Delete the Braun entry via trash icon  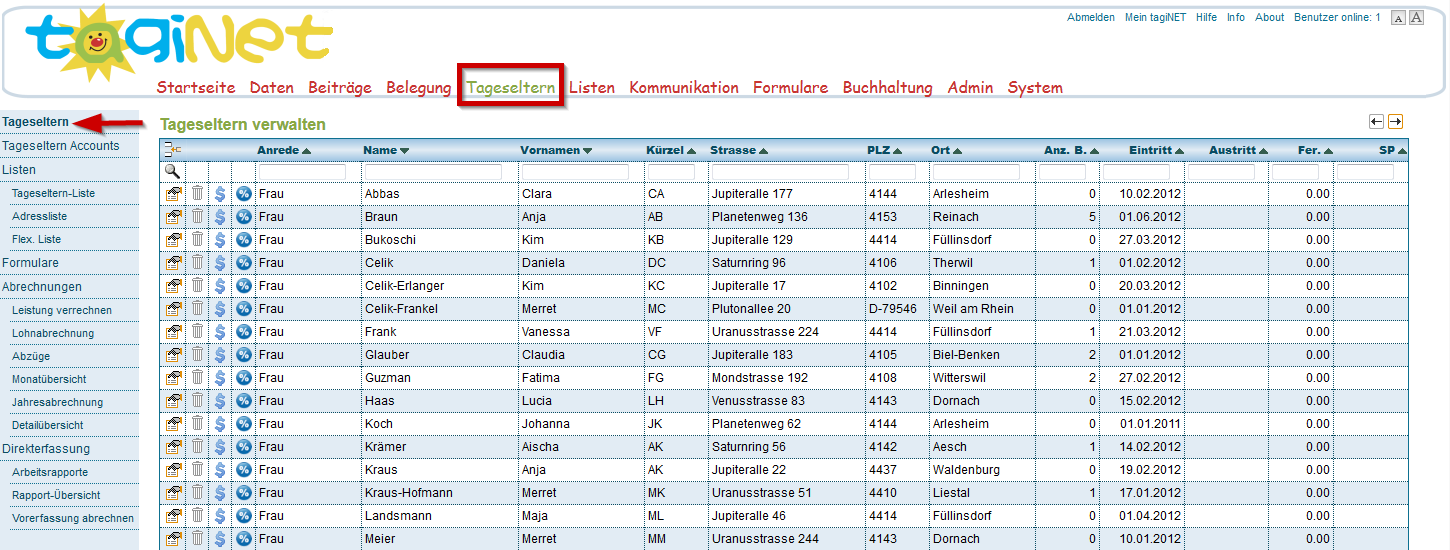(x=197, y=217)
